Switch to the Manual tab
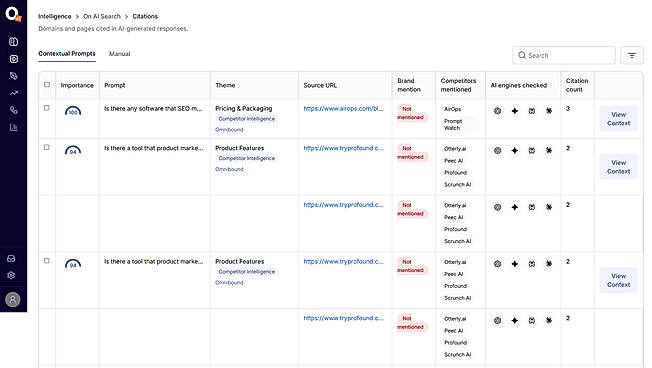 (119, 54)
